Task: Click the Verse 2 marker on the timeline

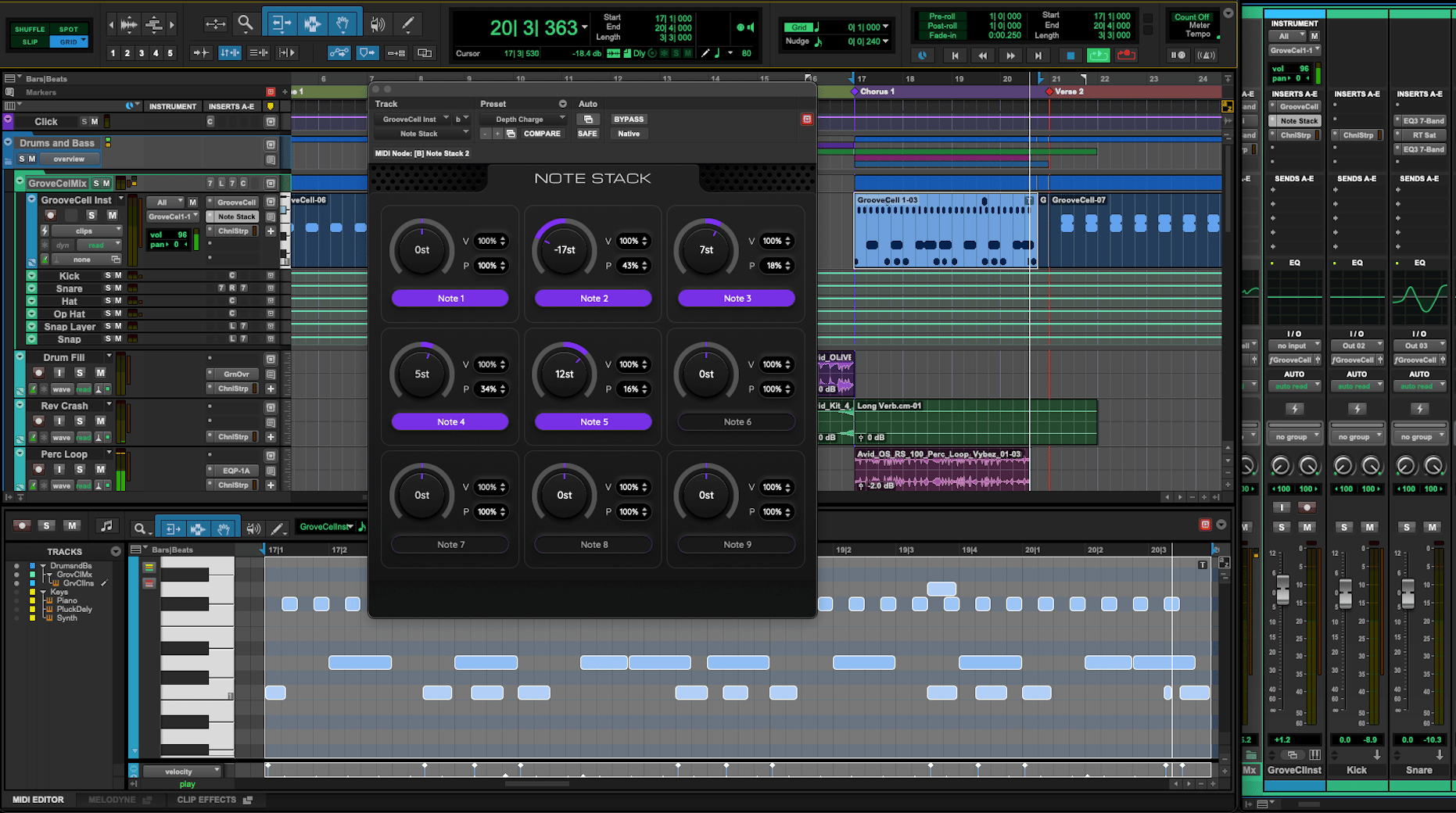Action: [x=1067, y=91]
